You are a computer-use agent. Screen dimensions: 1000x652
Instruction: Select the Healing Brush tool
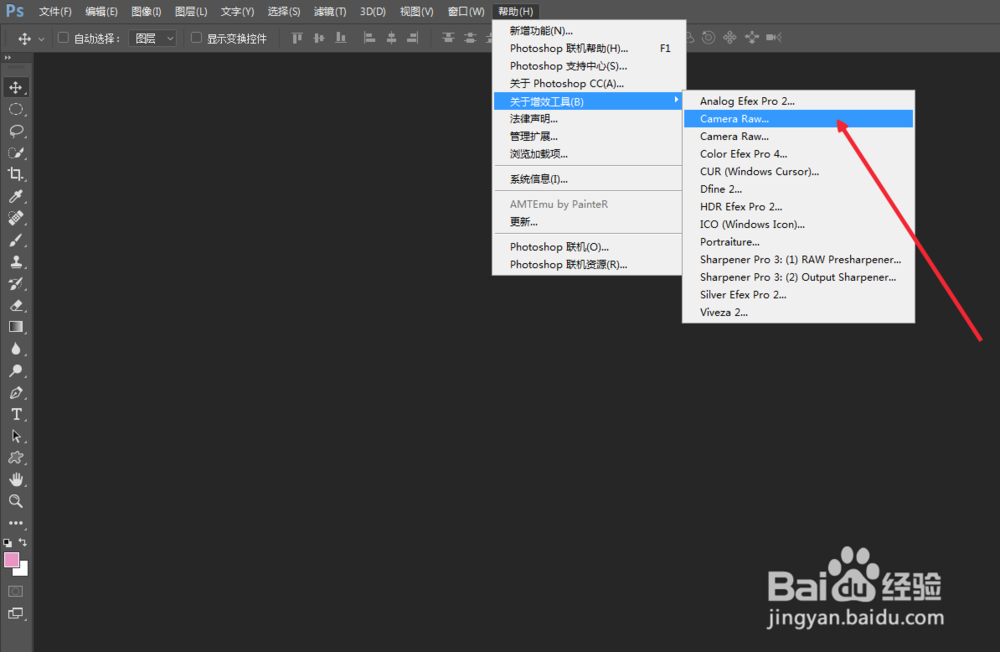(16, 218)
